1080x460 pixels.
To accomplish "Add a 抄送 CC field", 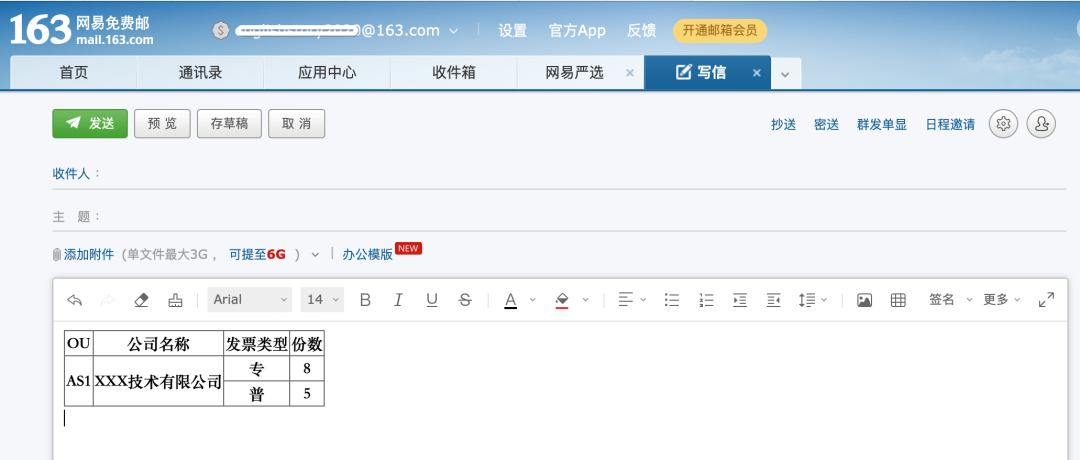I will (x=784, y=125).
